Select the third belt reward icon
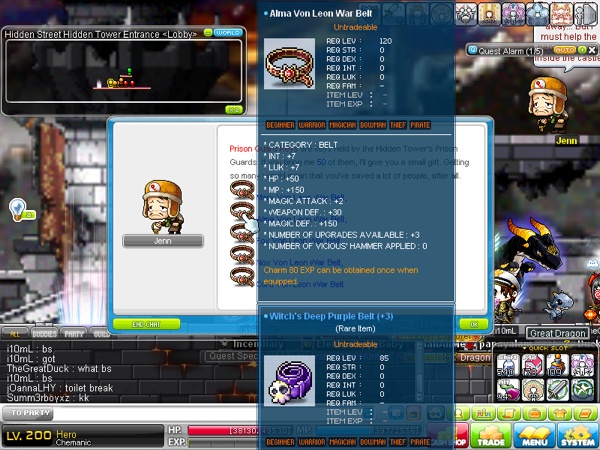The width and height of the screenshot is (600, 450). [242, 234]
